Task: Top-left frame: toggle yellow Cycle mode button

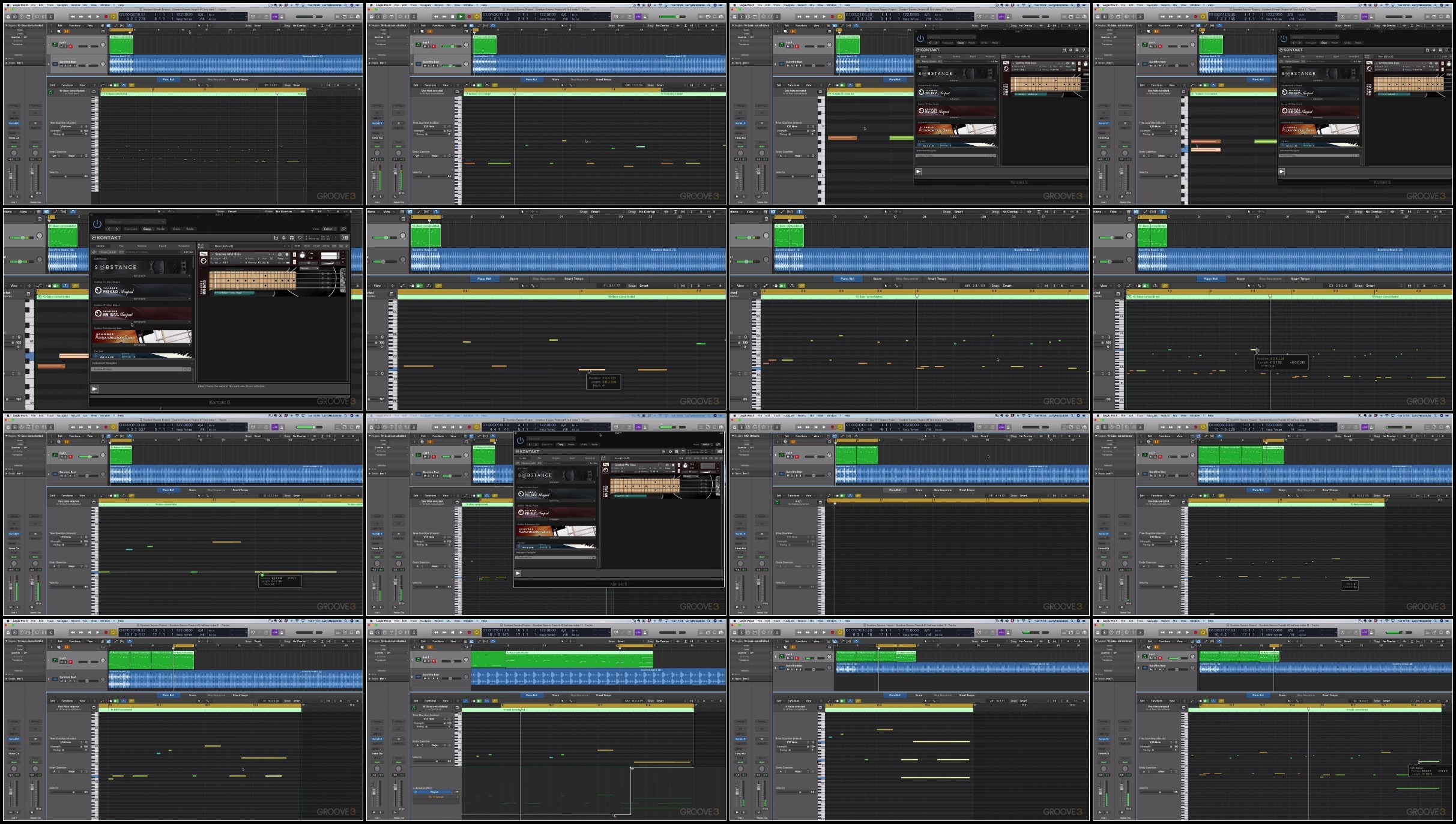Action: click(113, 16)
